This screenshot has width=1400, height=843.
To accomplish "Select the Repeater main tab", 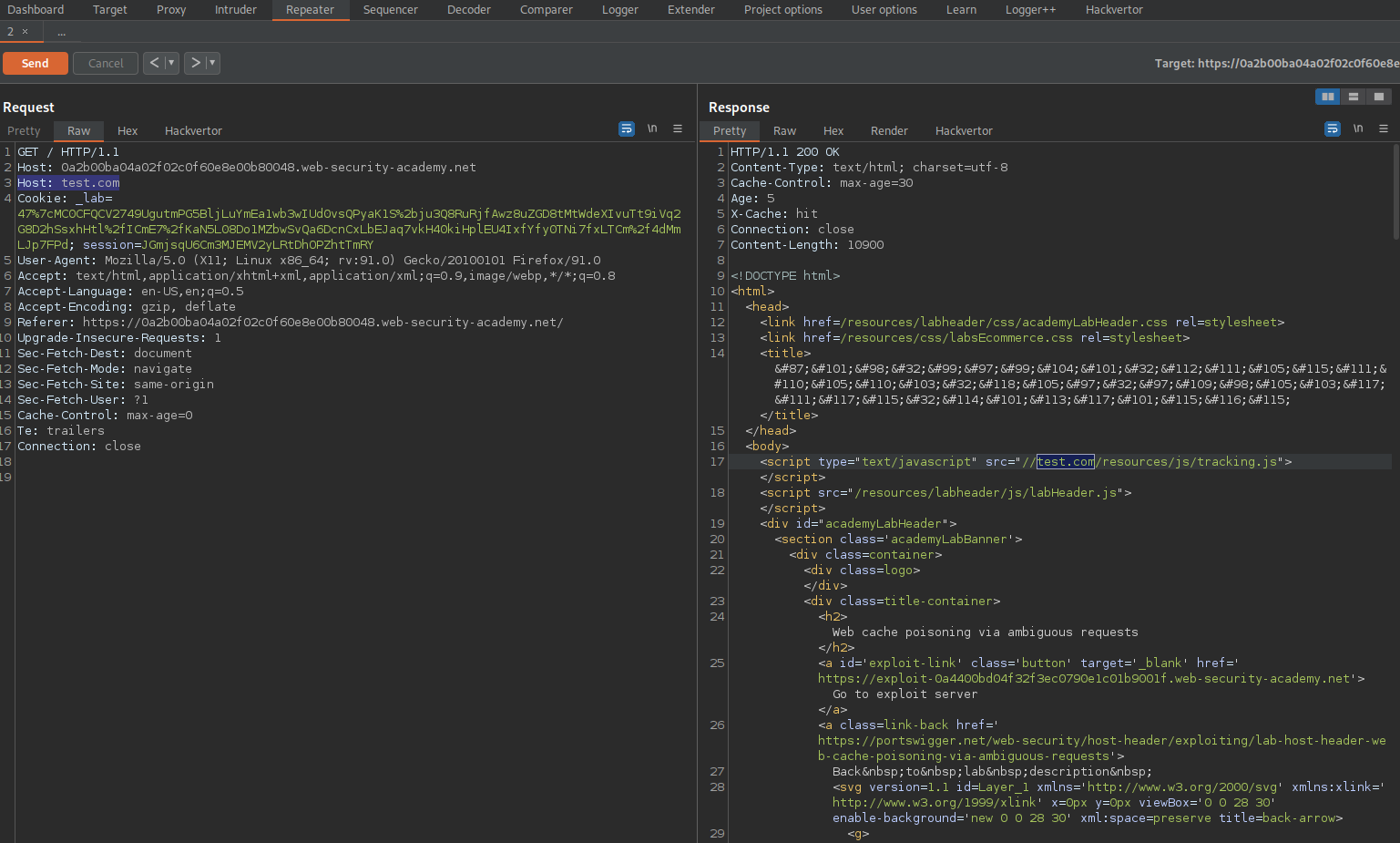I will pos(311,10).
